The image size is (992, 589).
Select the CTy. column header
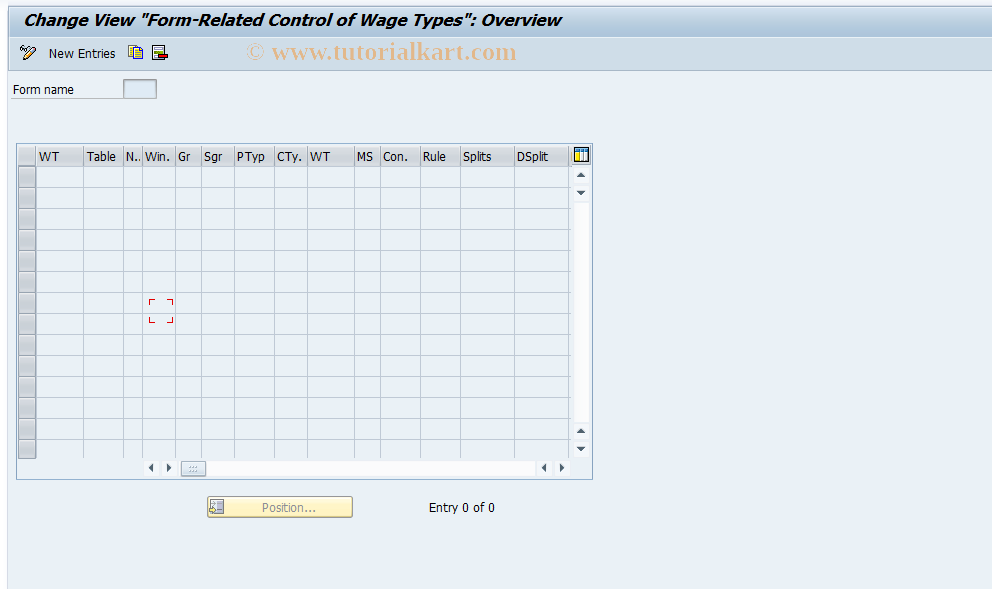click(x=291, y=156)
